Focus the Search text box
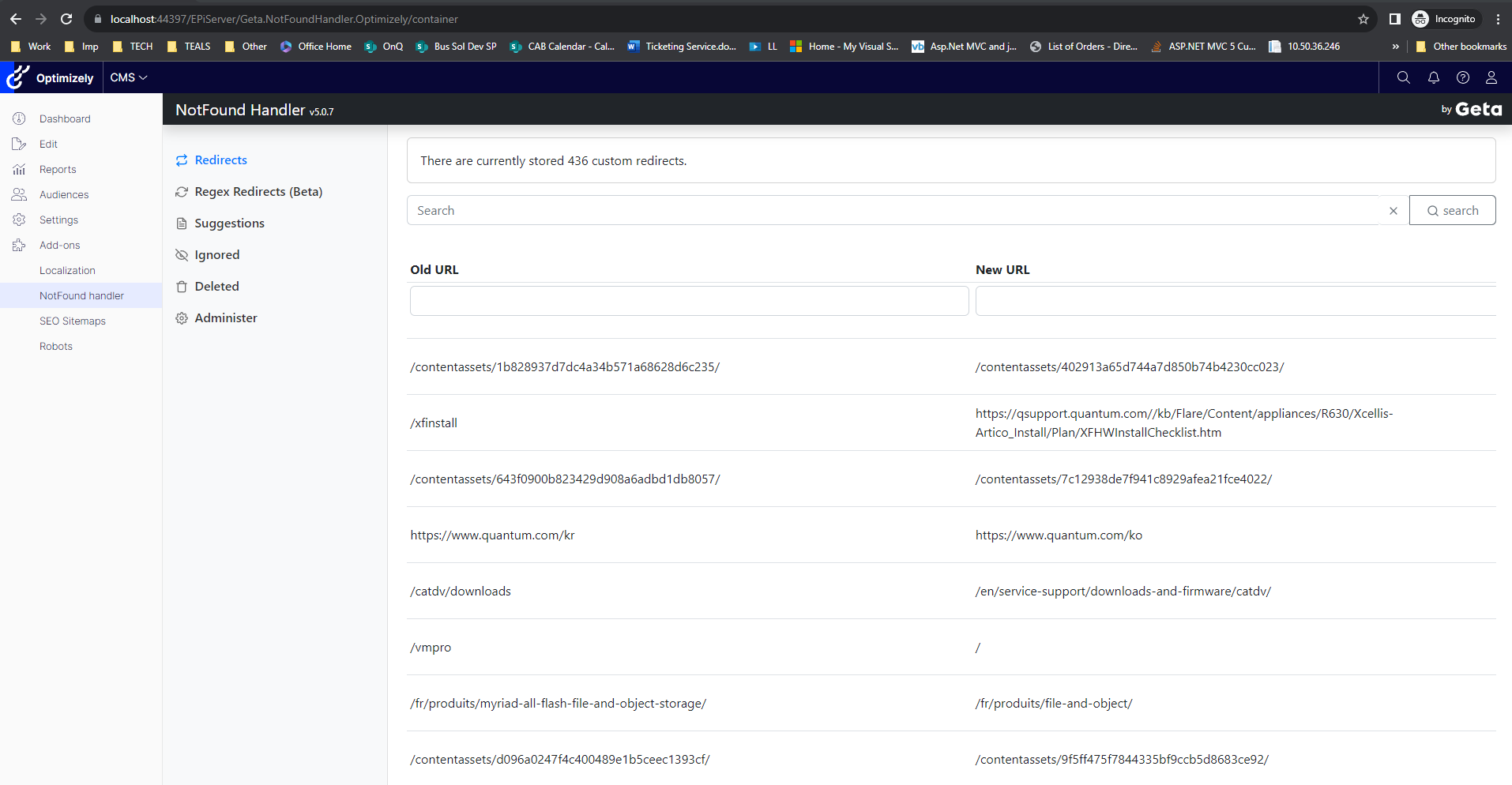1512x785 pixels. click(x=893, y=211)
